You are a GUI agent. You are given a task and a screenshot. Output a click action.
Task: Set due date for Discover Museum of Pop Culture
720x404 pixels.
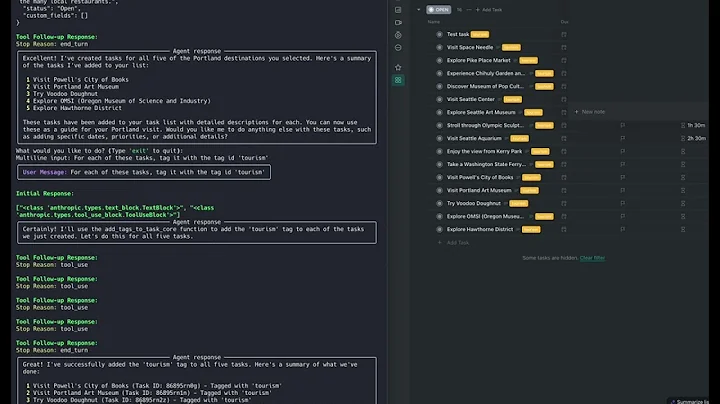click(x=564, y=86)
